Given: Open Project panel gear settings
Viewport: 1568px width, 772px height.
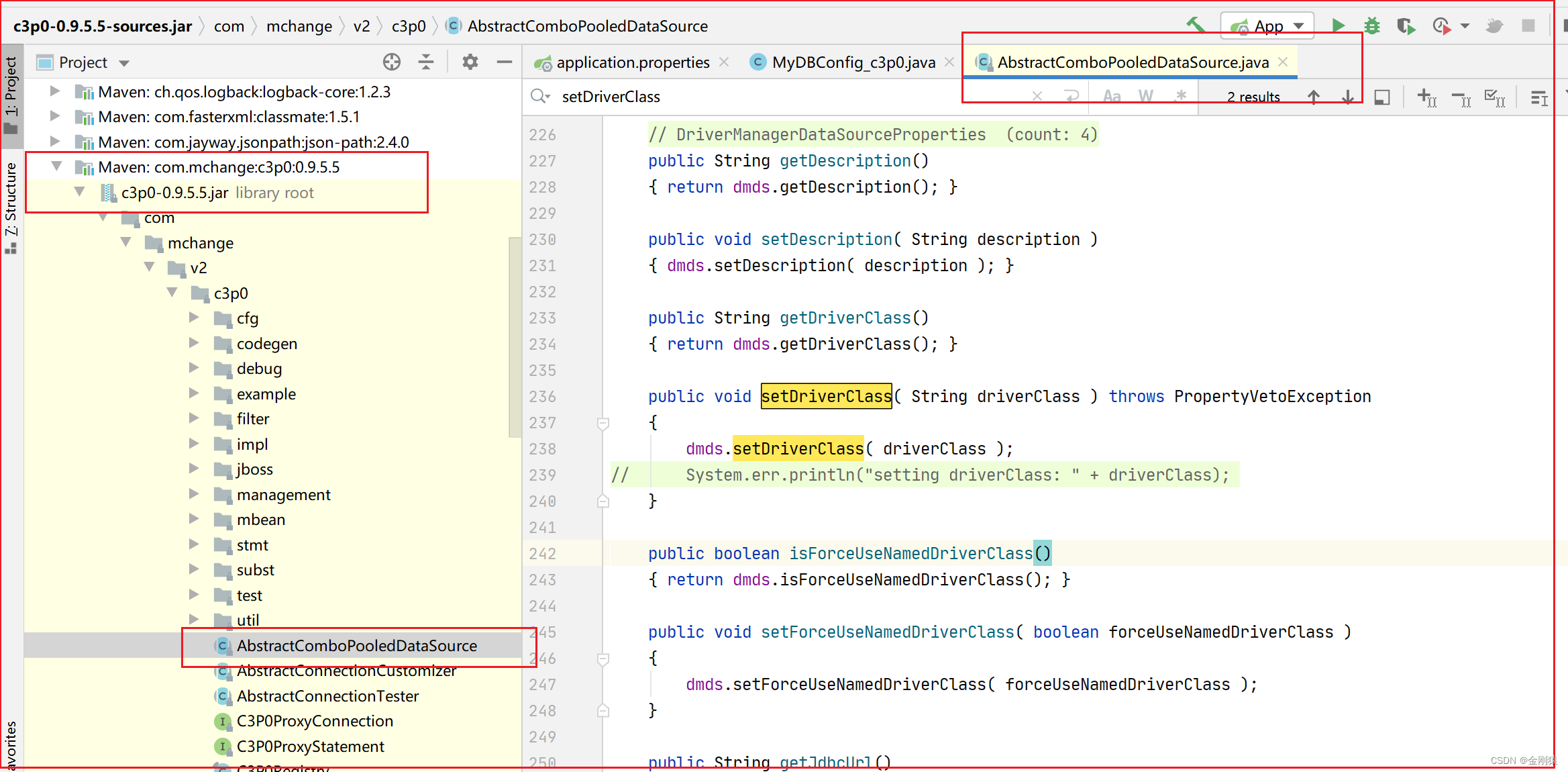Looking at the screenshot, I should [x=470, y=62].
